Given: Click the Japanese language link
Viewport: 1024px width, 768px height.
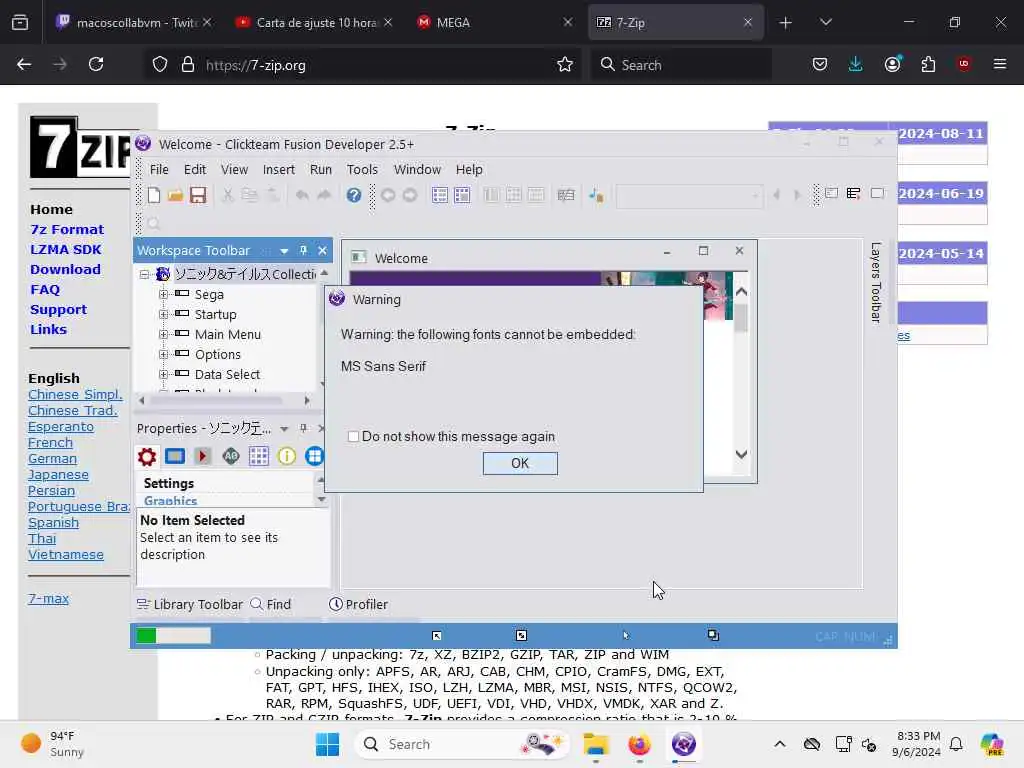Looking at the screenshot, I should tap(58, 475).
